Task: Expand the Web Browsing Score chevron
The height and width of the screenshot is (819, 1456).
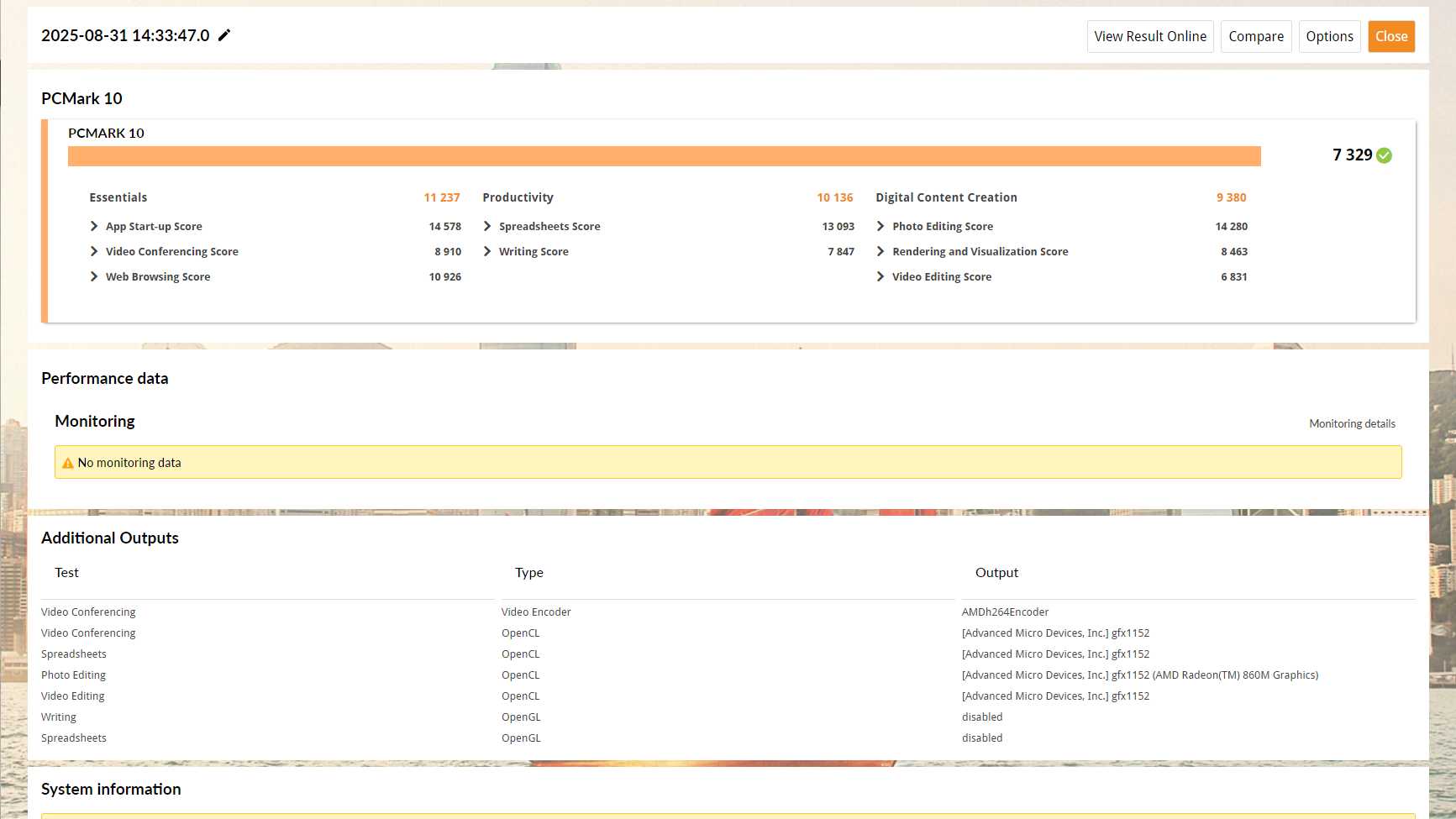Action: (94, 276)
